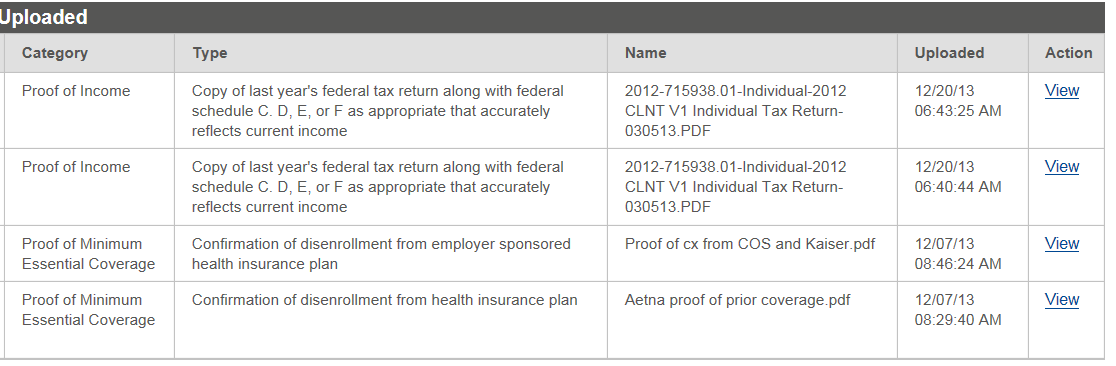Open View link for 06:43:25 AM upload
The width and height of the screenshot is (1116, 366).
click(x=1061, y=91)
